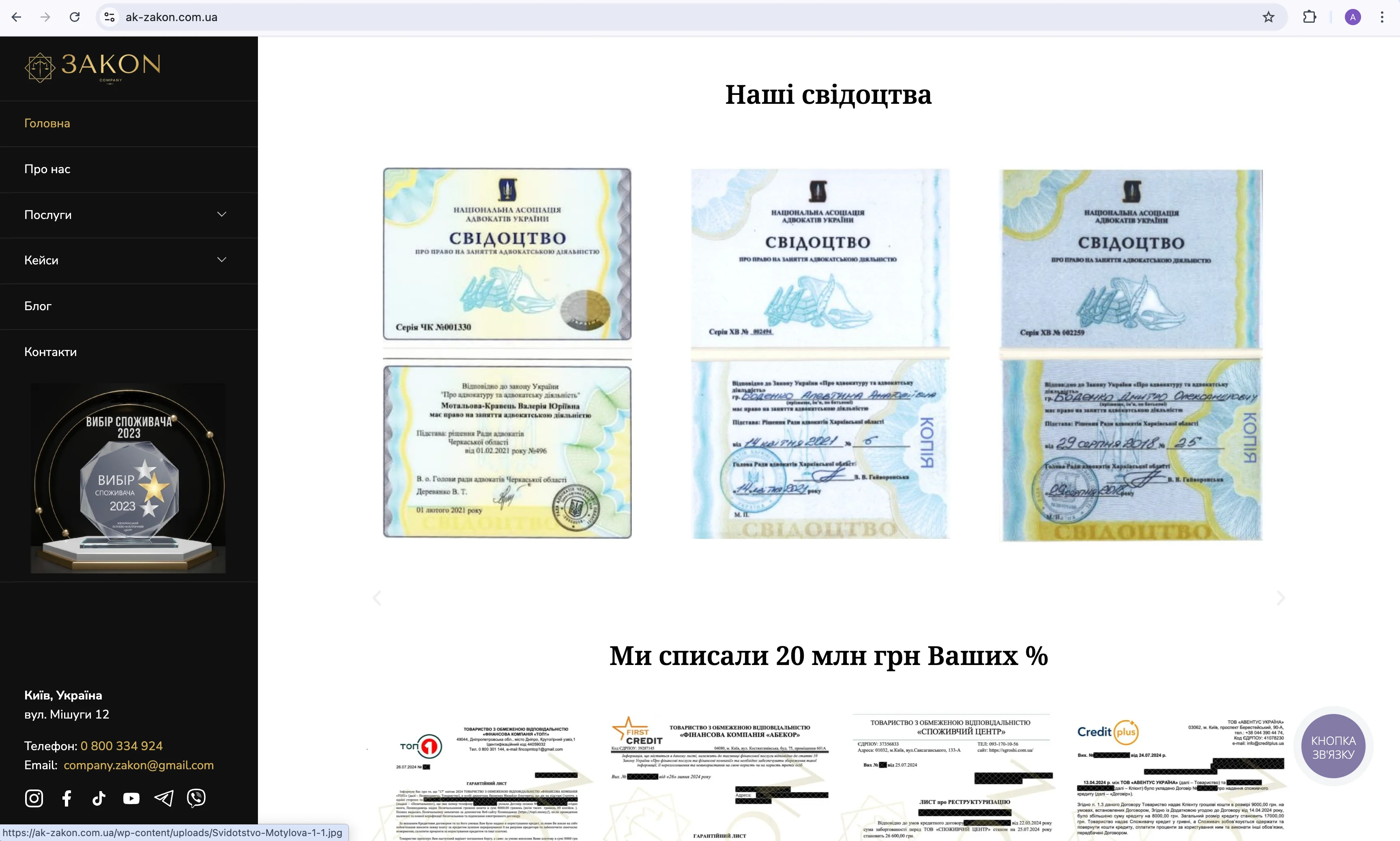Open browser extensions puzzle icon
Image resolution: width=1400 pixels, height=841 pixels.
(x=1309, y=17)
